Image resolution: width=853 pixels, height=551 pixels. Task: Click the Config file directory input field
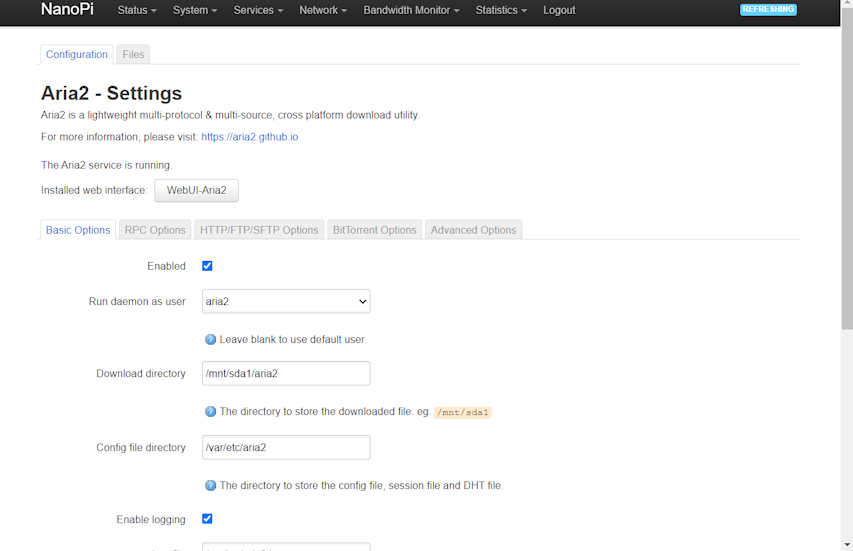click(x=286, y=448)
